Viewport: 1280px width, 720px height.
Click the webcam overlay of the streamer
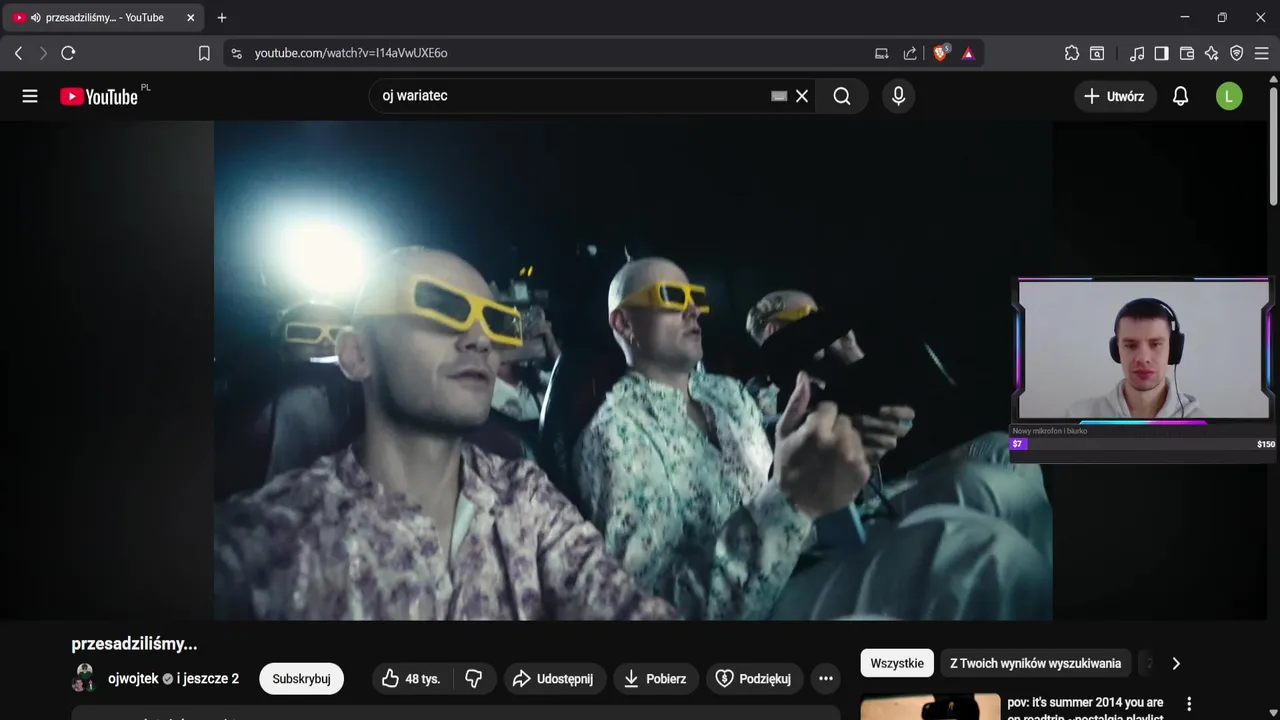point(1143,349)
